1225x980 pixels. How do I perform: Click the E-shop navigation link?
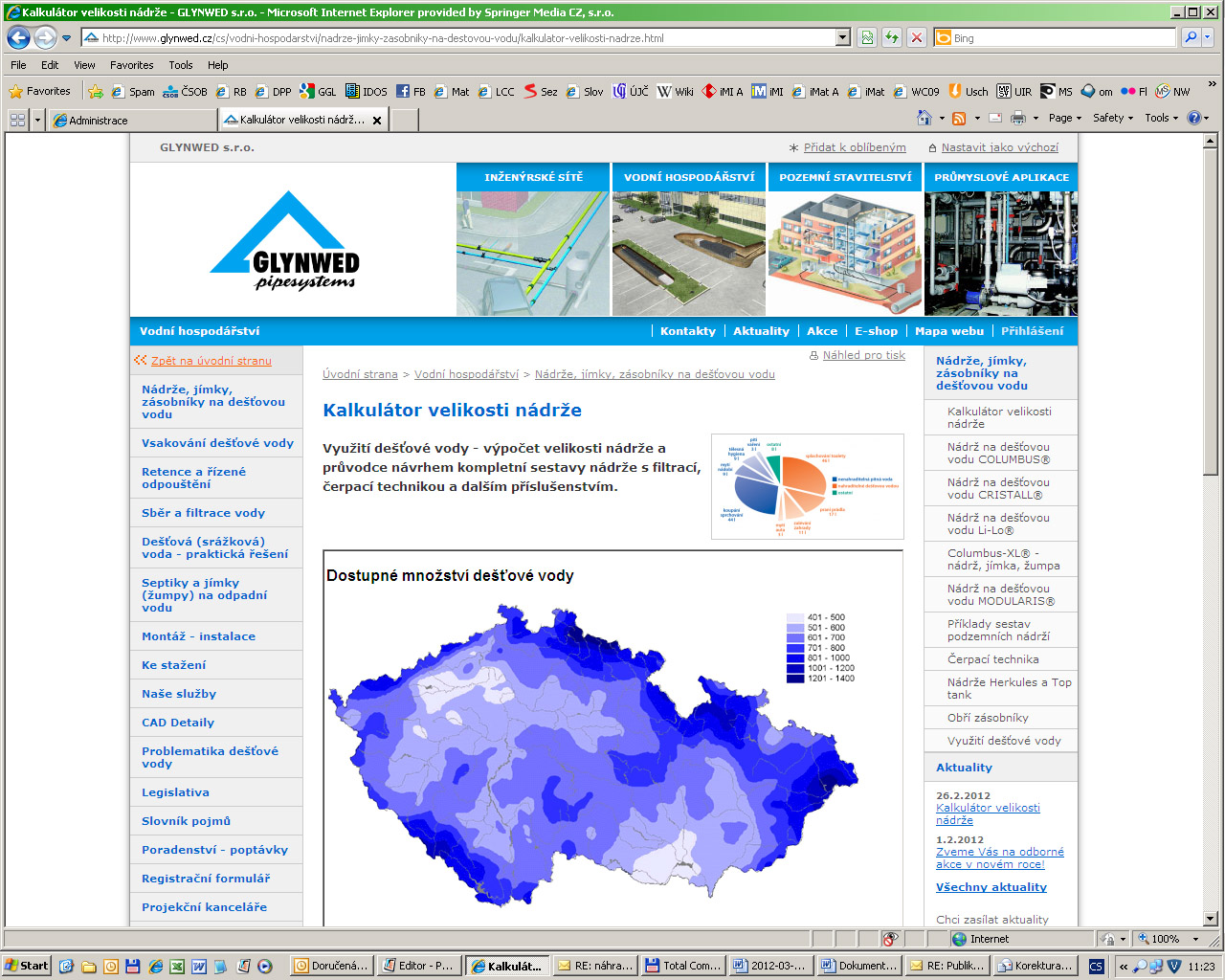point(876,331)
